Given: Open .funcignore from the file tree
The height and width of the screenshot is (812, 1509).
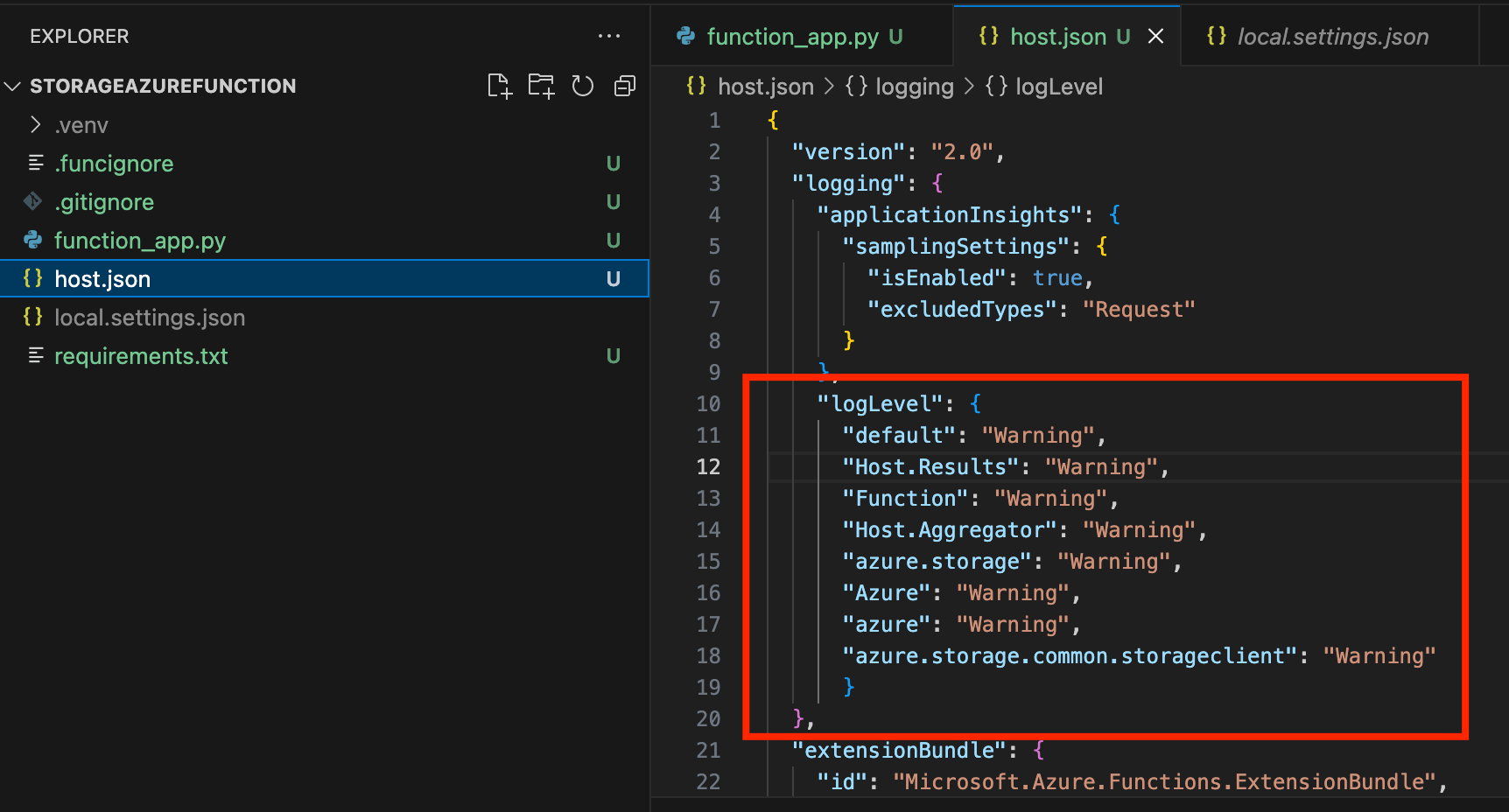Looking at the screenshot, I should click(324, 164).
